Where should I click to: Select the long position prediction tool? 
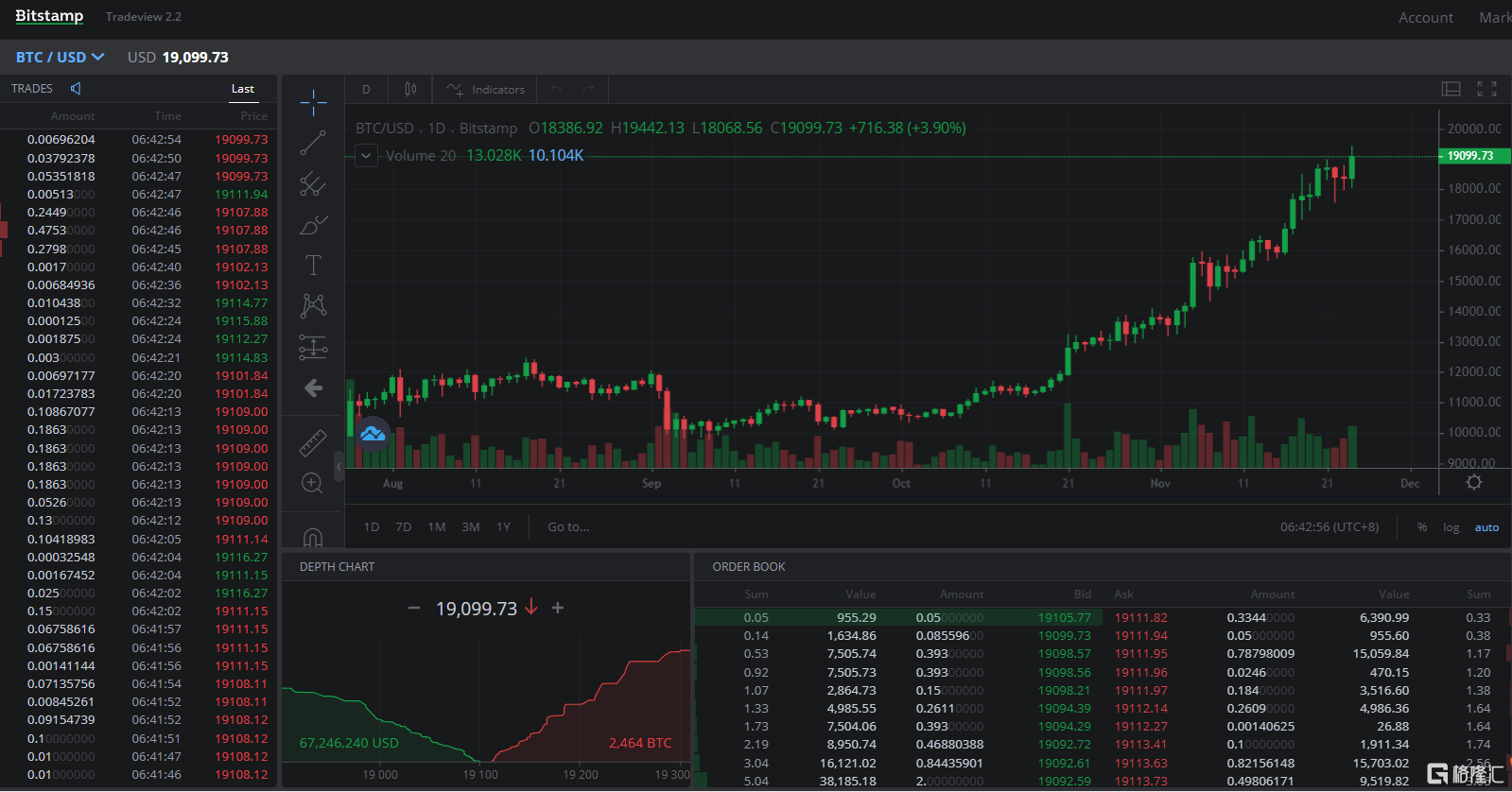(313, 347)
